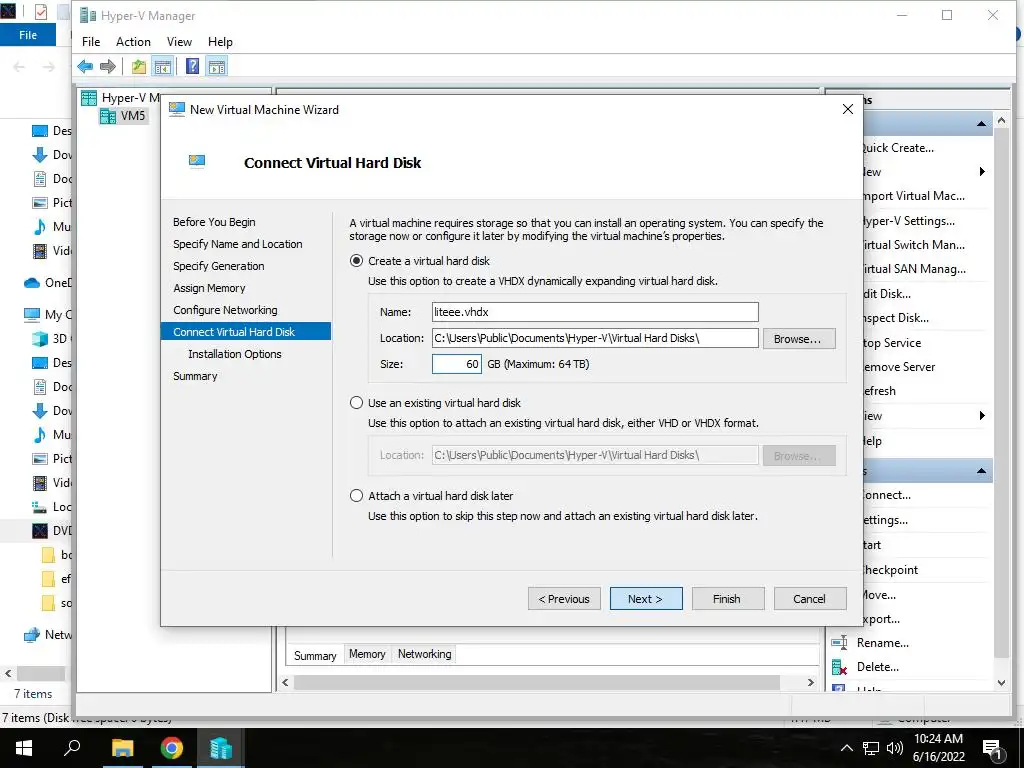1024x768 pixels.
Task: Open the View menu in Hyper-V Manager
Action: click(179, 42)
